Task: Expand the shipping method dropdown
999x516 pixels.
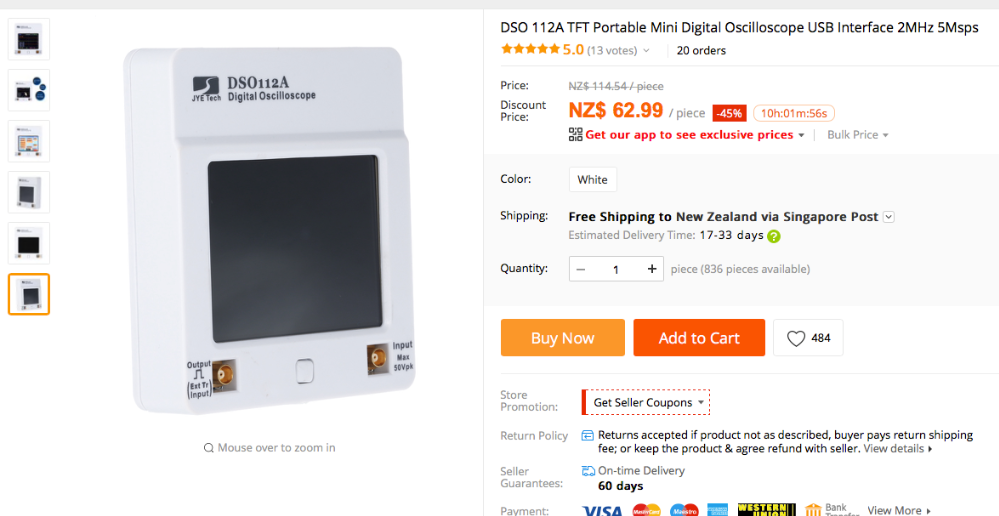Action: [889, 217]
